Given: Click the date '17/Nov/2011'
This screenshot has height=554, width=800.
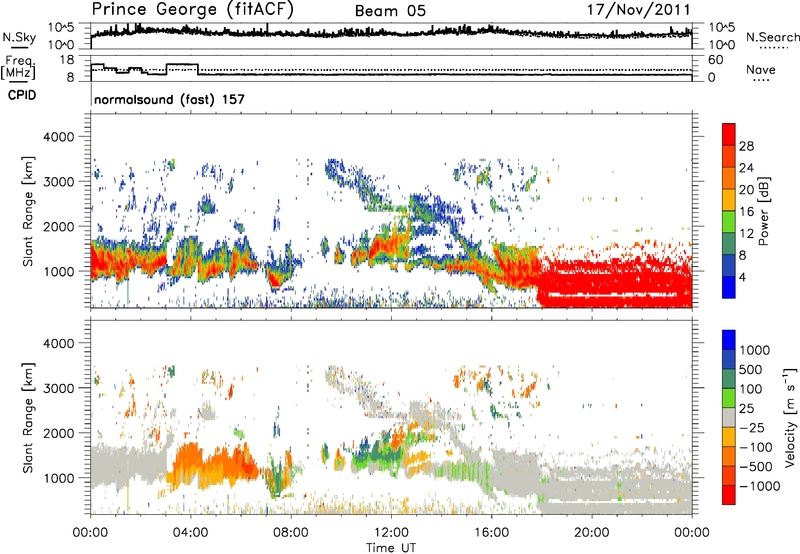Looking at the screenshot, I should (638, 9).
